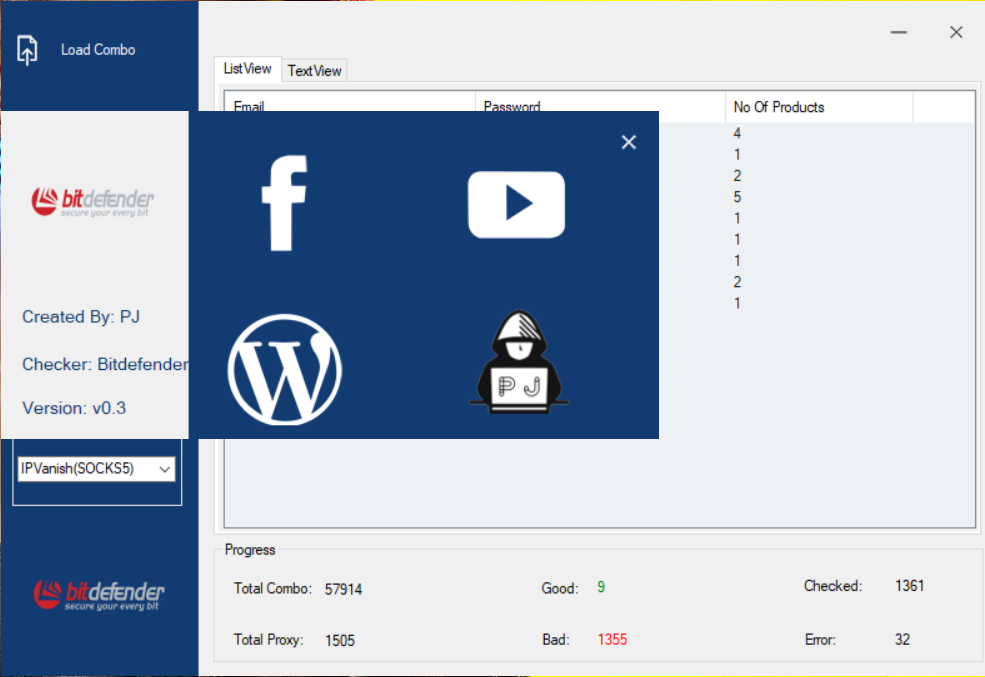Screen dimensions: 985x677
Task: Switch to the TextView tab
Action: click(x=314, y=71)
